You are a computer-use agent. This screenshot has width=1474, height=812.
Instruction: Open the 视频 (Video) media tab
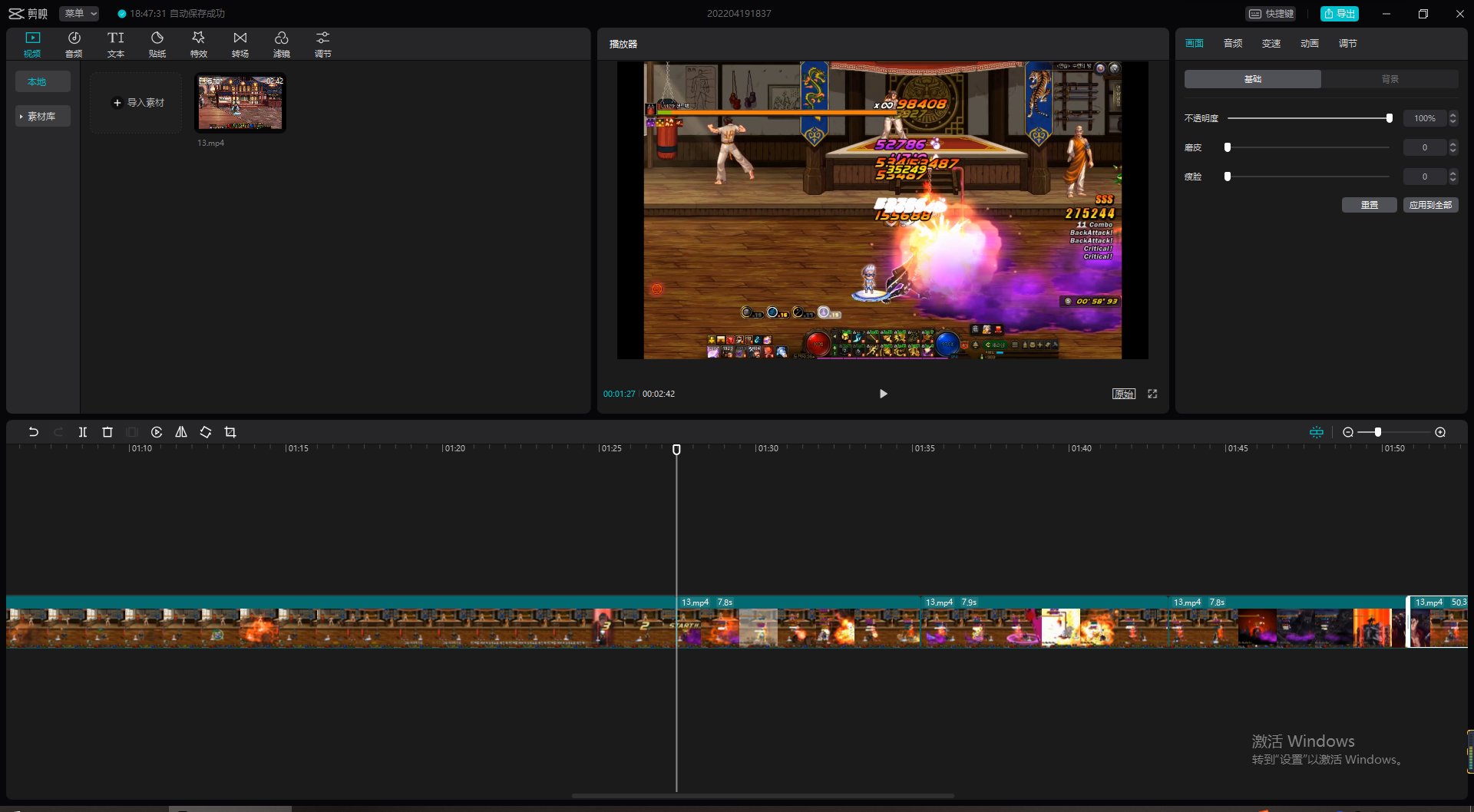coord(32,45)
